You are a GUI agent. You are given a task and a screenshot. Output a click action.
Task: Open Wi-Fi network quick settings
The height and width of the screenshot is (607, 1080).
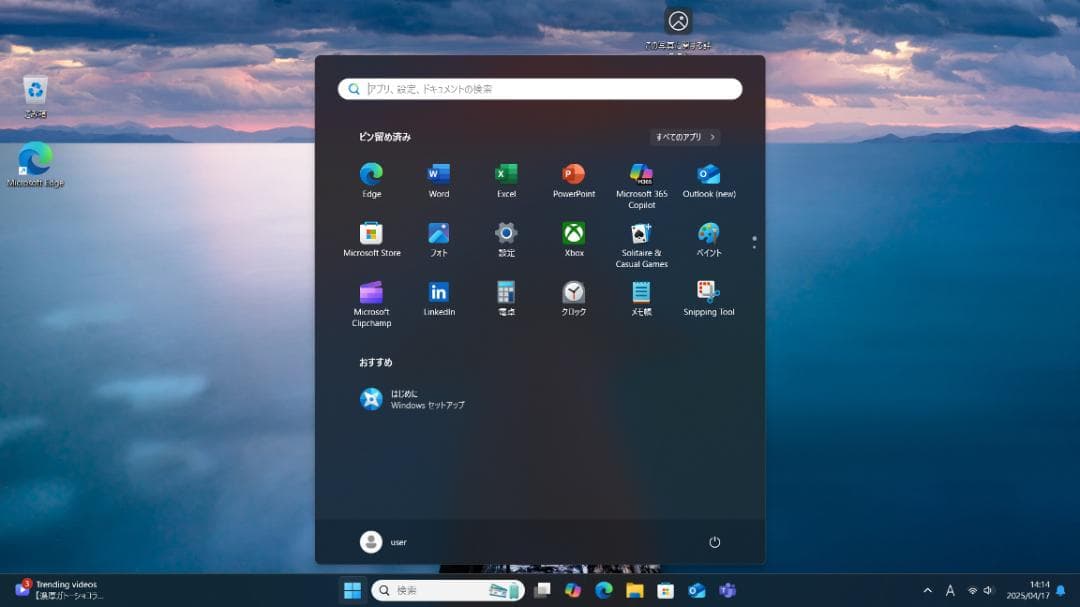[x=972, y=590]
